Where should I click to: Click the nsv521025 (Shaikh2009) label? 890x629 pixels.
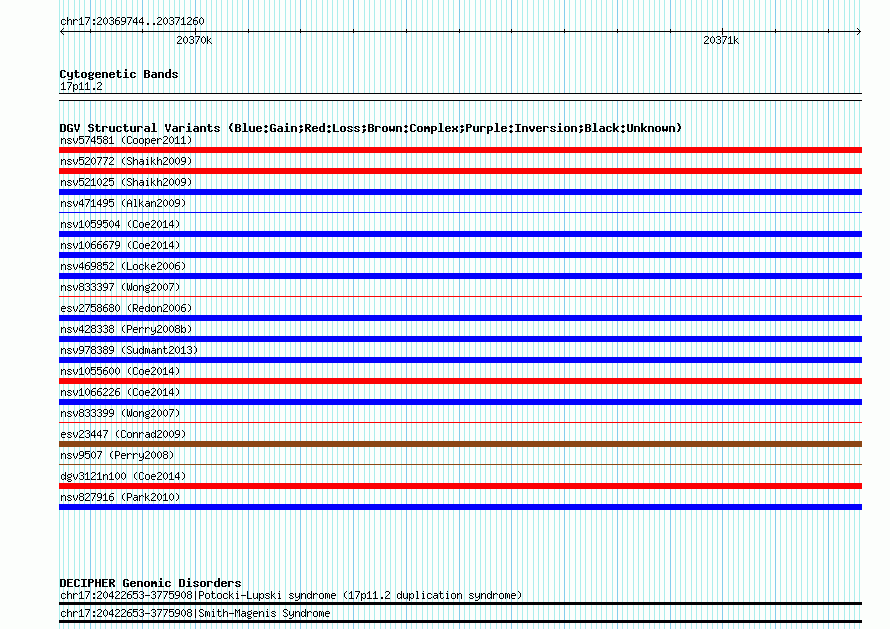[126, 182]
